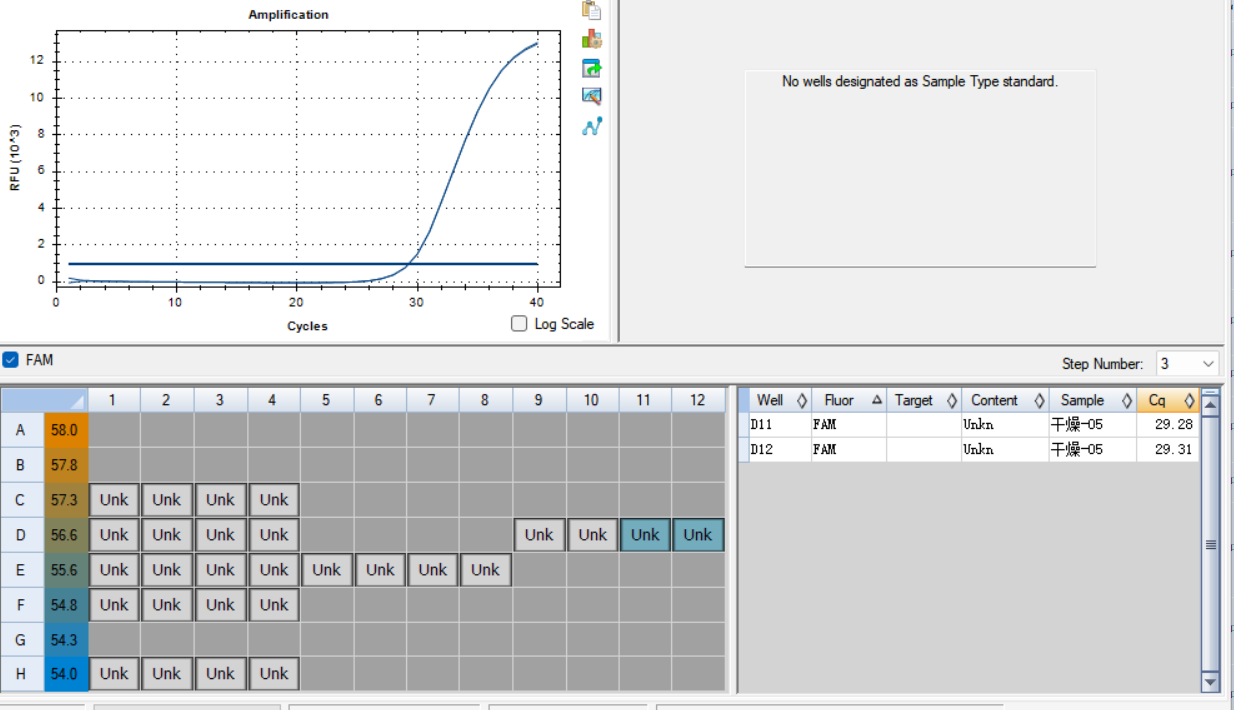Click the 58.0 temperature cell

click(x=66, y=431)
